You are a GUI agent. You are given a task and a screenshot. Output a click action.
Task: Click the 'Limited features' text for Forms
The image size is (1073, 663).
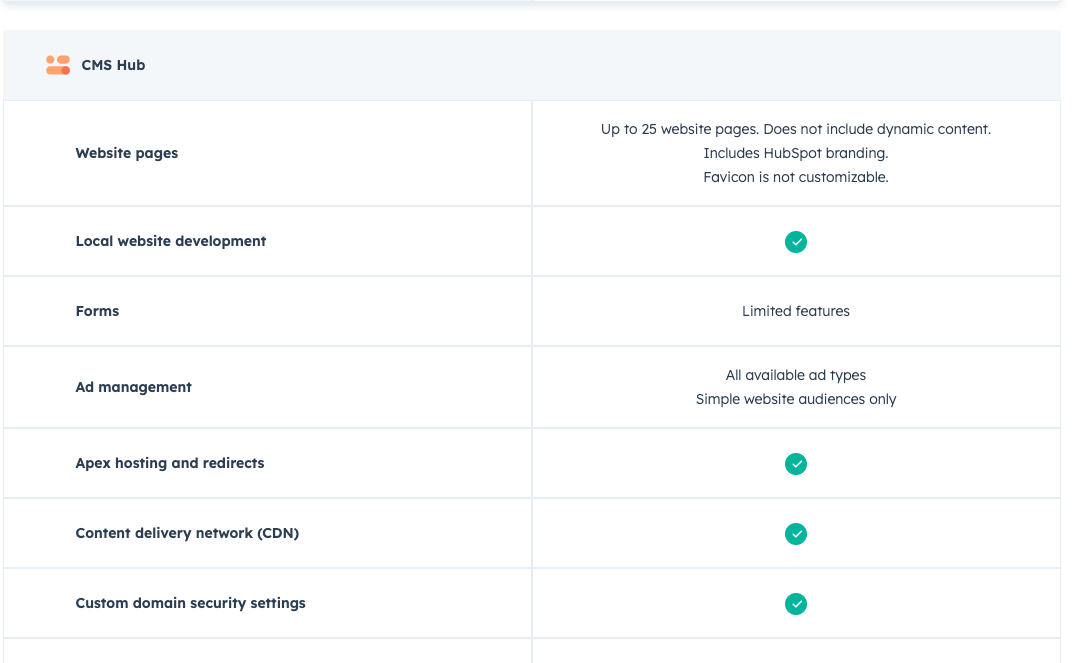click(x=795, y=311)
